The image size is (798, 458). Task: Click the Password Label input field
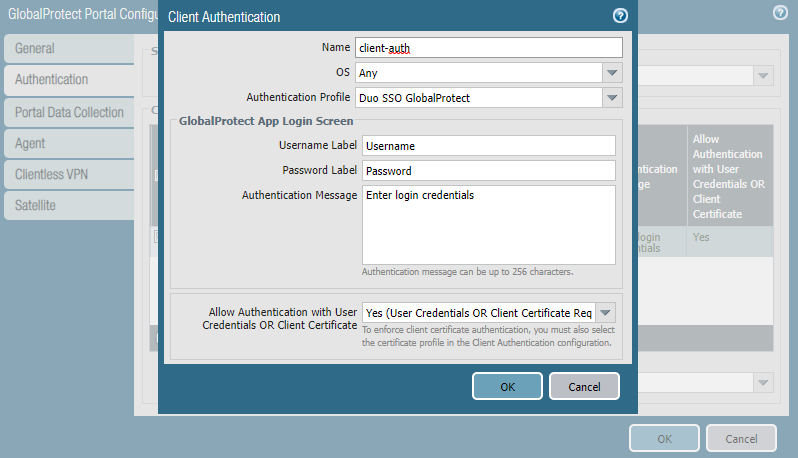tap(489, 170)
